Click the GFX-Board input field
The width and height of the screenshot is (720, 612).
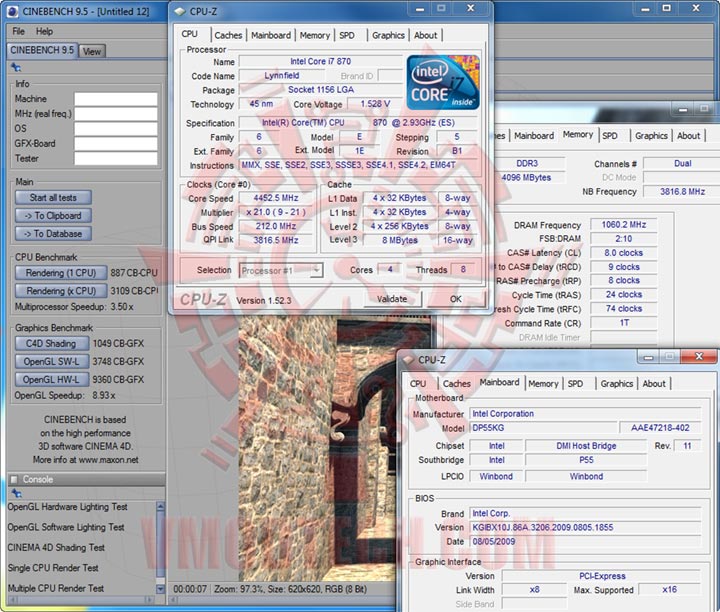point(116,144)
